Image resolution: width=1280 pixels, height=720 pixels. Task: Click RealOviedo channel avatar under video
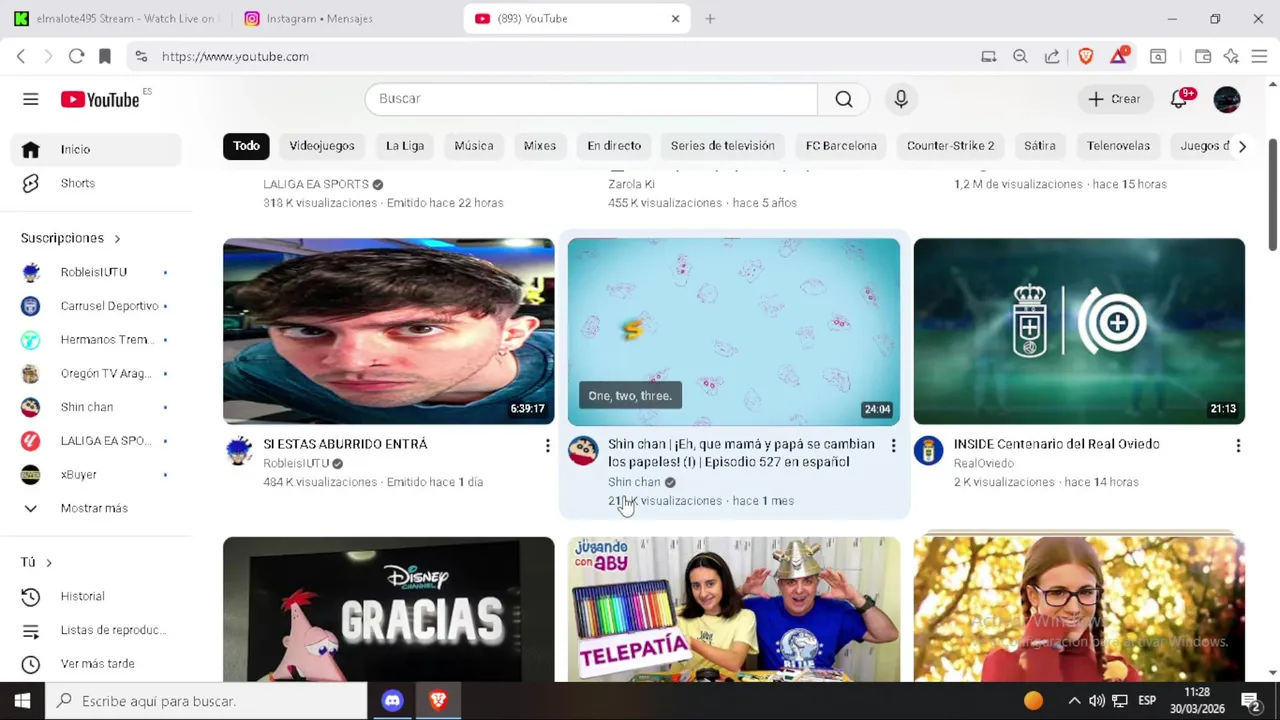pyautogui.click(x=928, y=451)
